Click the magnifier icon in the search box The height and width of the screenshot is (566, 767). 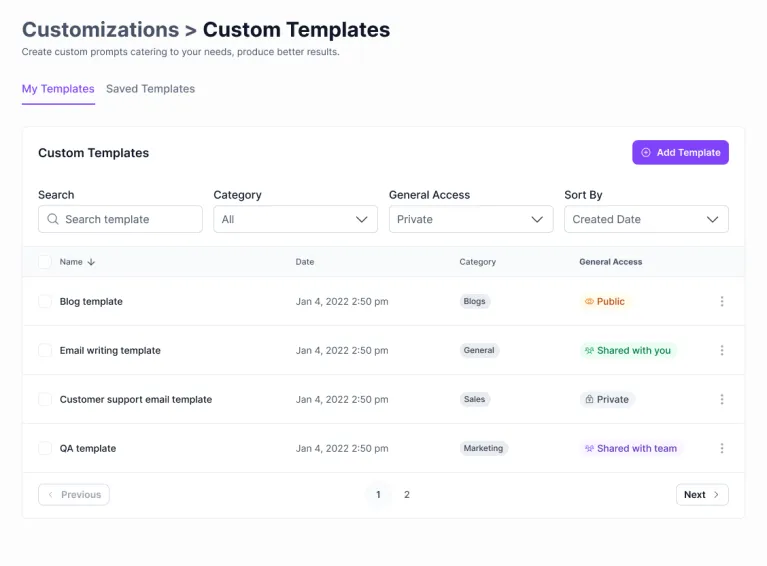pyautogui.click(x=53, y=219)
